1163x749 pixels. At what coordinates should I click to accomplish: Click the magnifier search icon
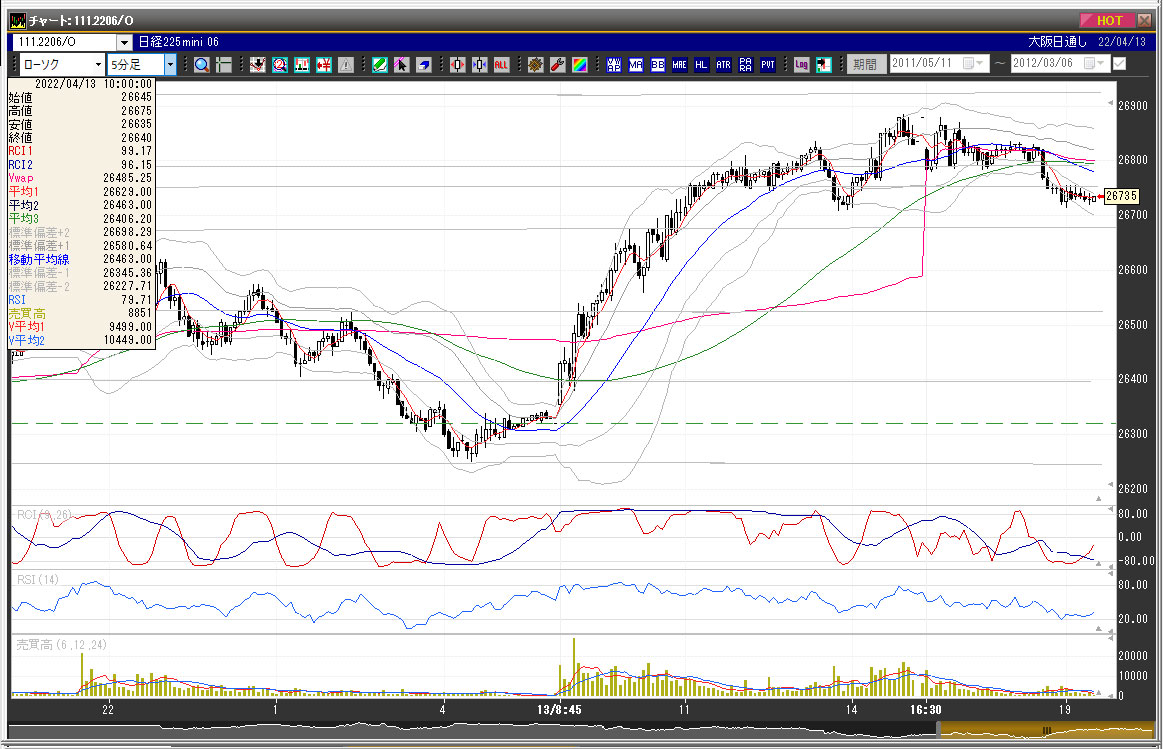click(x=202, y=65)
